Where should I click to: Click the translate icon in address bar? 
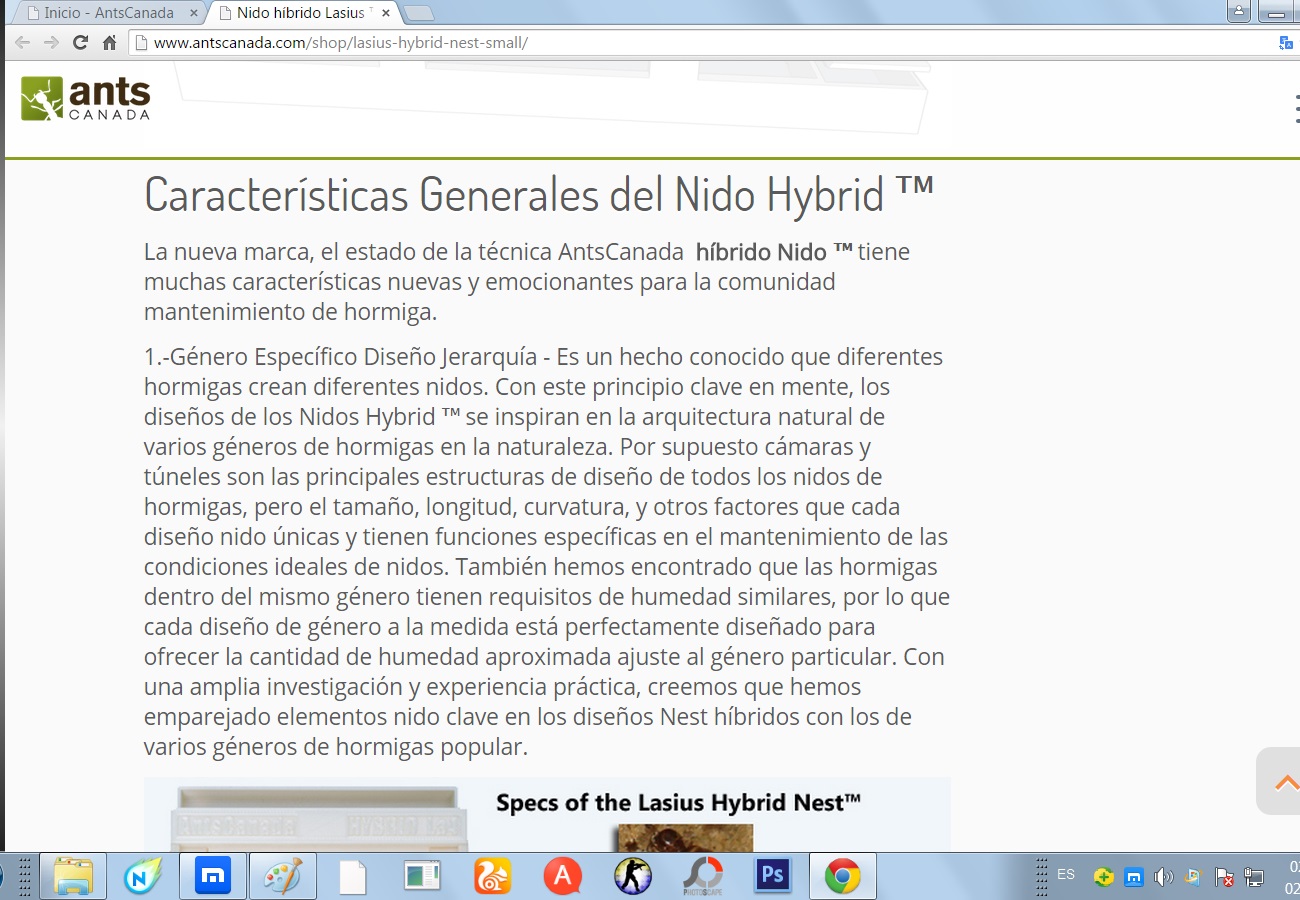point(1286,43)
